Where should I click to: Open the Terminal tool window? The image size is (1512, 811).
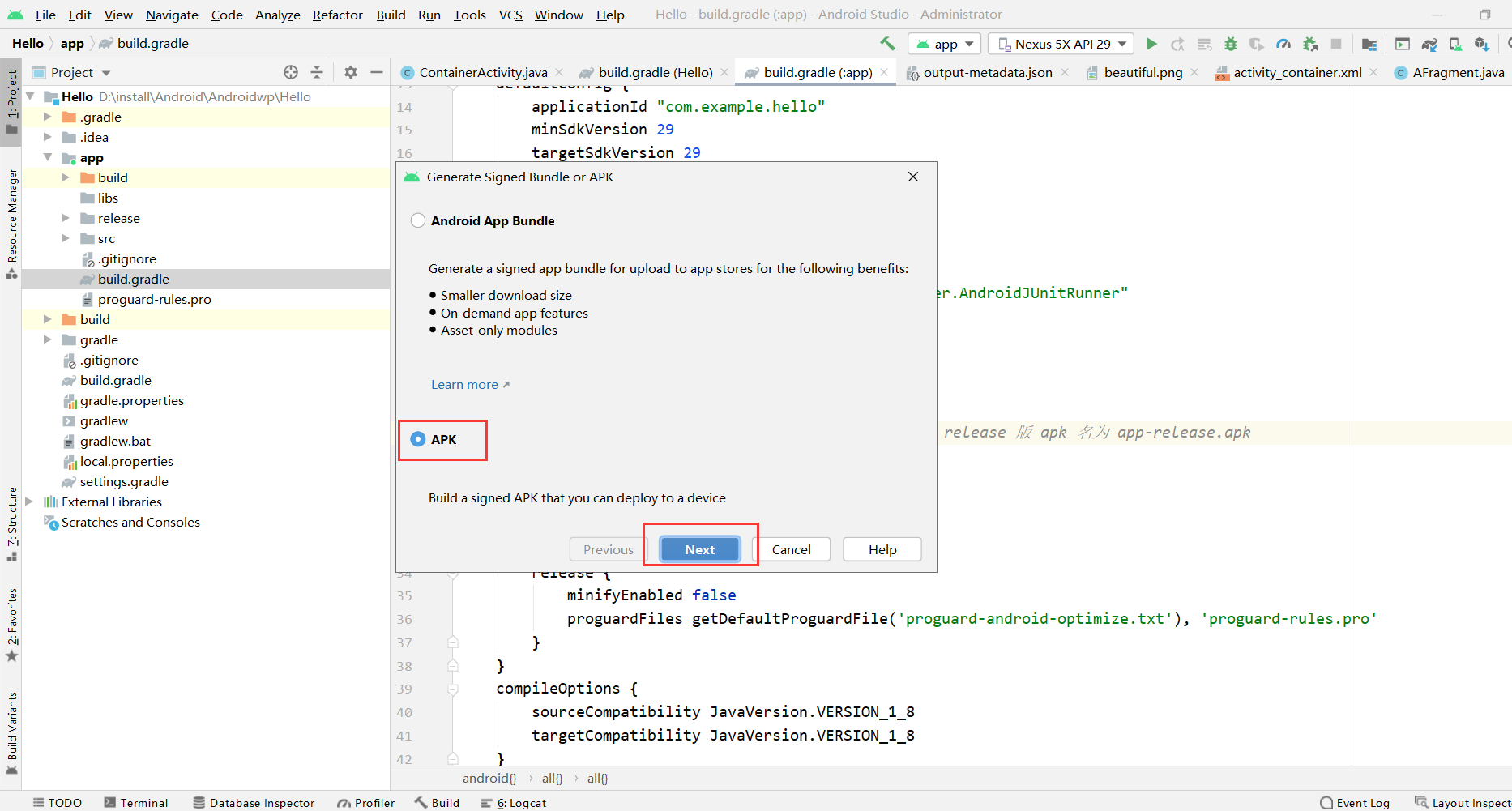pos(135,802)
